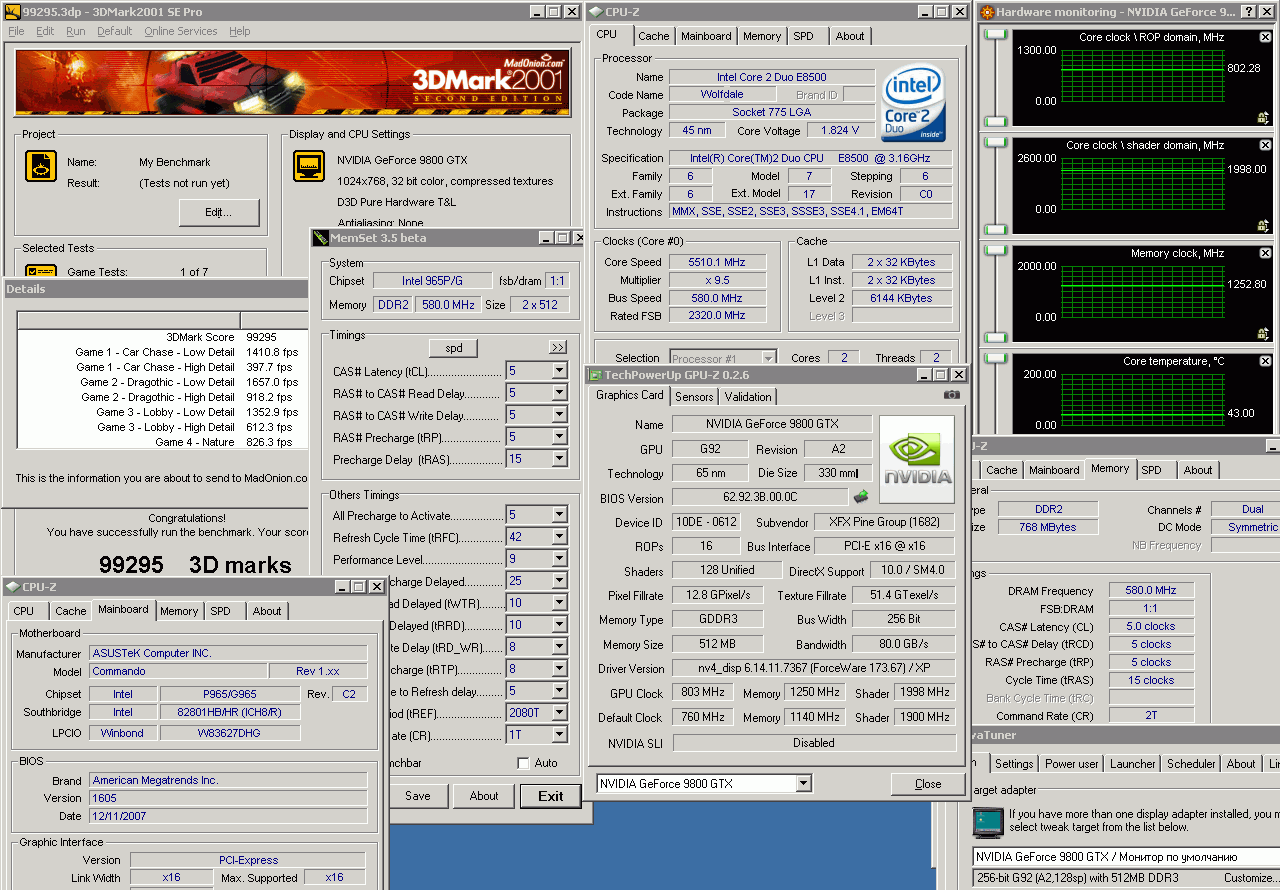The image size is (1280, 890).
Task: Click the Edit... button in 3DMark Project
Action: 219,212
